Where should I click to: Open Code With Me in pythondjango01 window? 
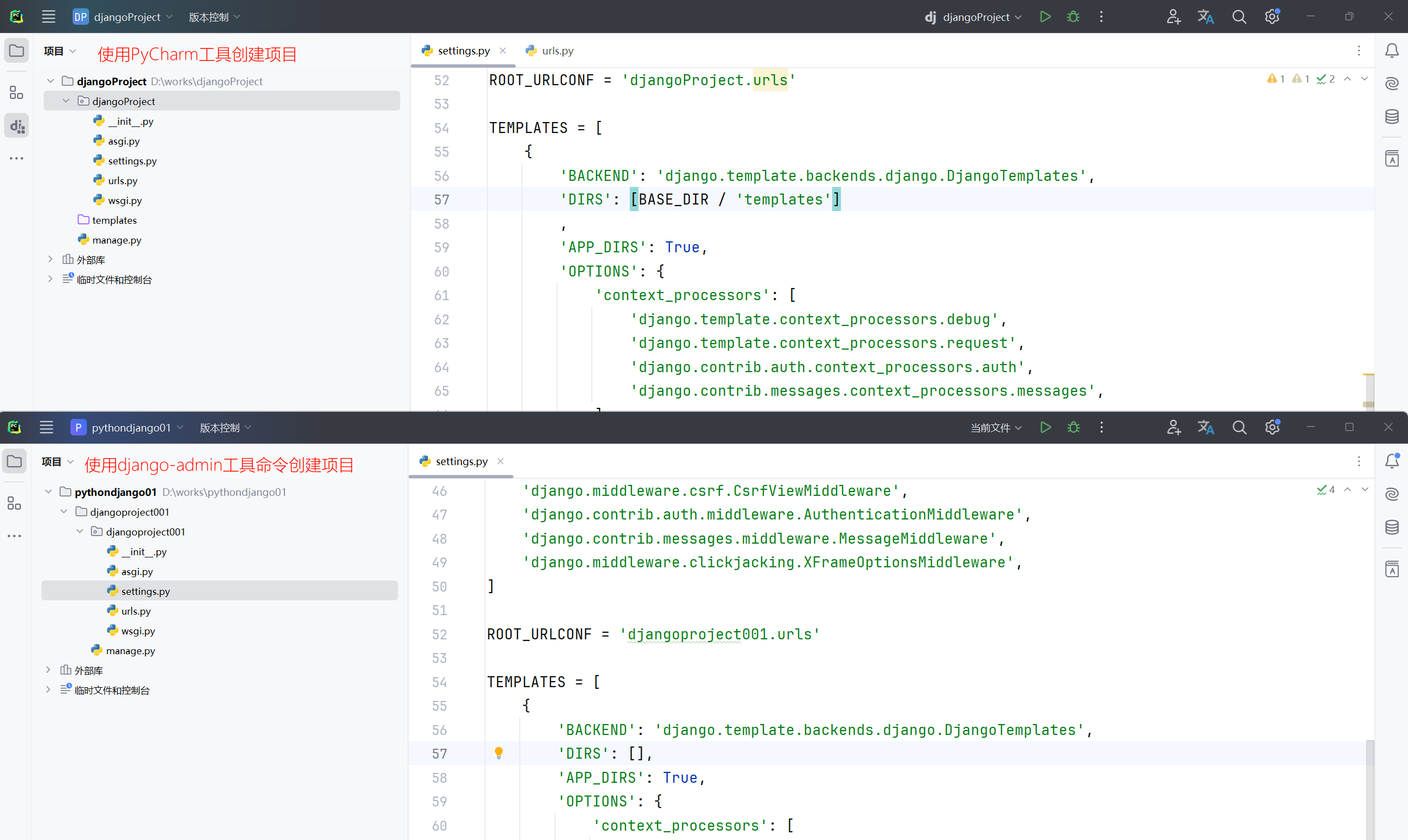[x=1173, y=427]
